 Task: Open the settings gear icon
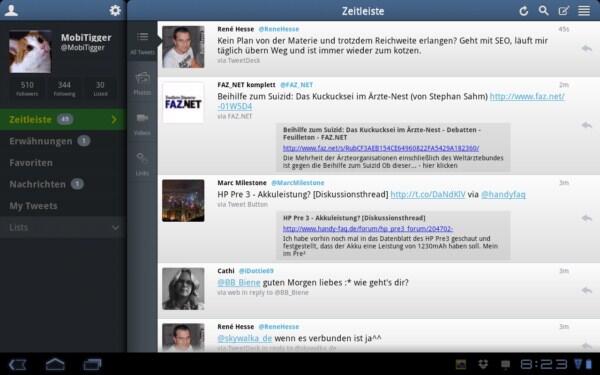click(115, 10)
